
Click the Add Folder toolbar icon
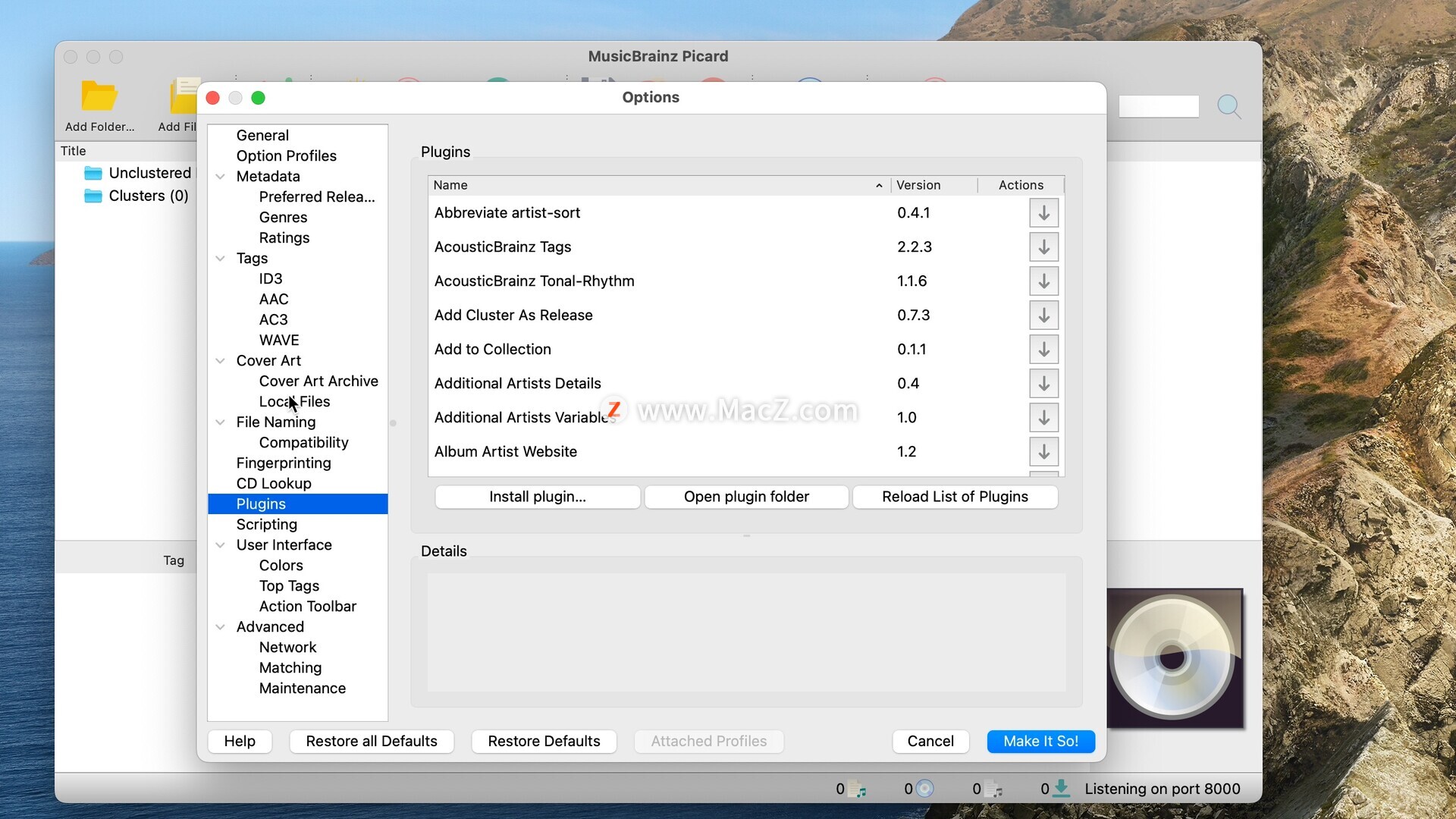coord(99,96)
